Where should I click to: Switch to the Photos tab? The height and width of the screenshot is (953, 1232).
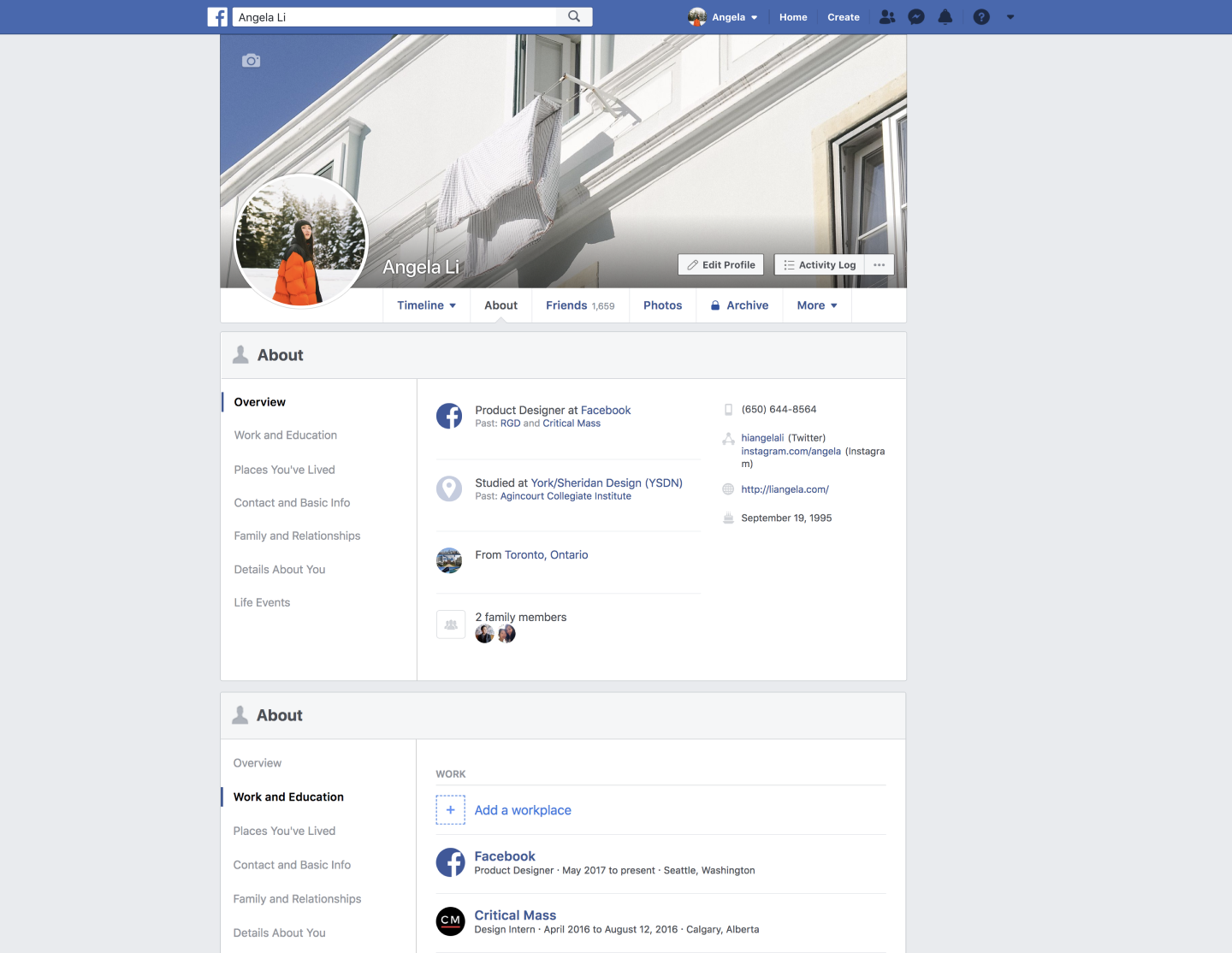pos(663,305)
